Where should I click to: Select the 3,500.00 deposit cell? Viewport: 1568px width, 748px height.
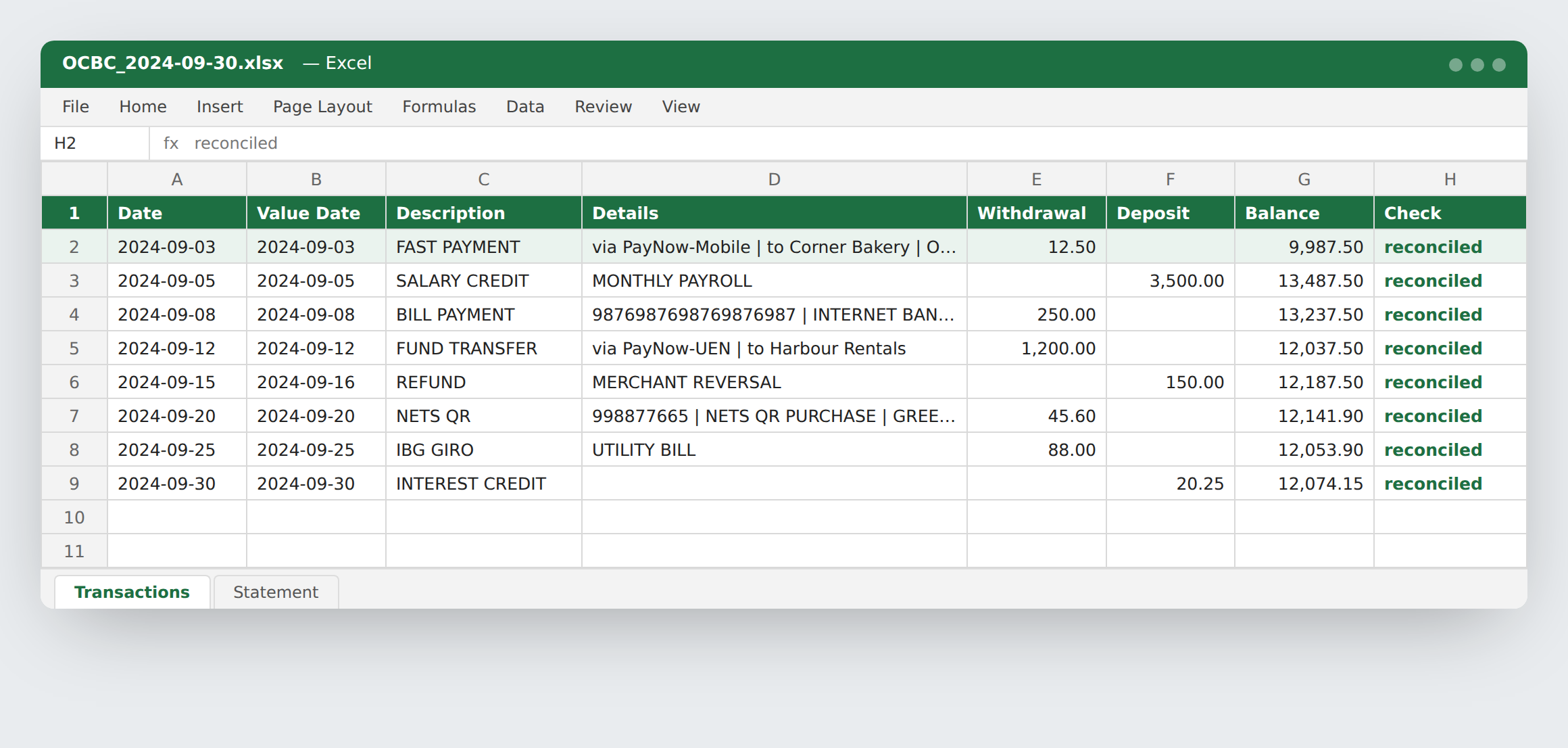tap(1171, 281)
